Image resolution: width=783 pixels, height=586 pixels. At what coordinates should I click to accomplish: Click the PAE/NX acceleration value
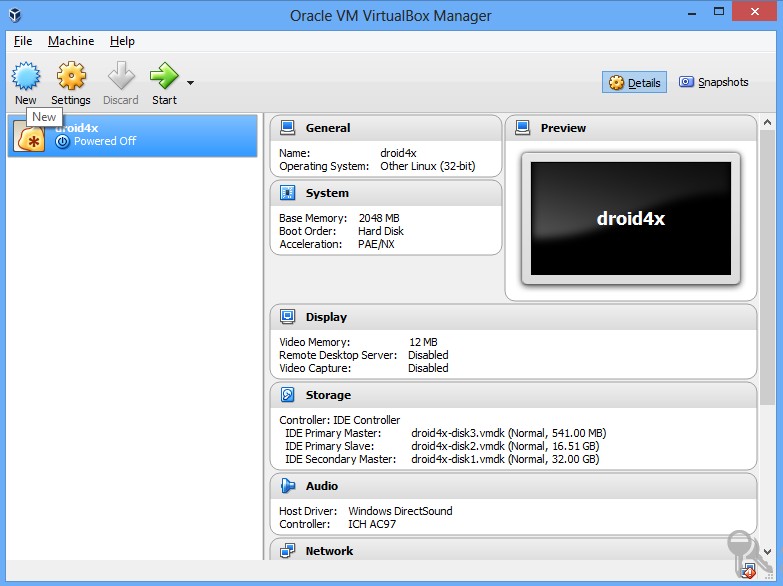(376, 244)
